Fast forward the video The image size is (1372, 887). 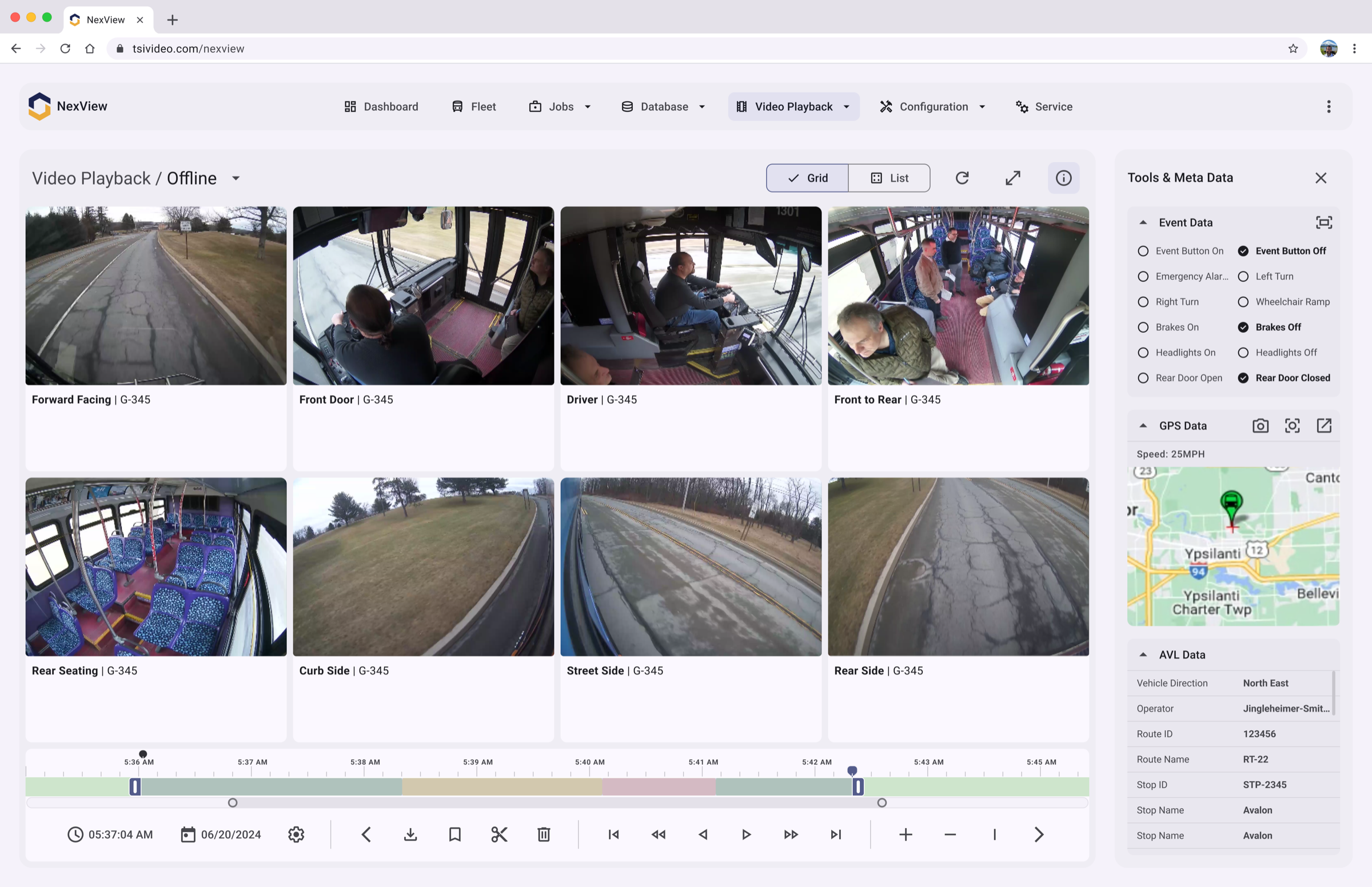pyautogui.click(x=791, y=834)
